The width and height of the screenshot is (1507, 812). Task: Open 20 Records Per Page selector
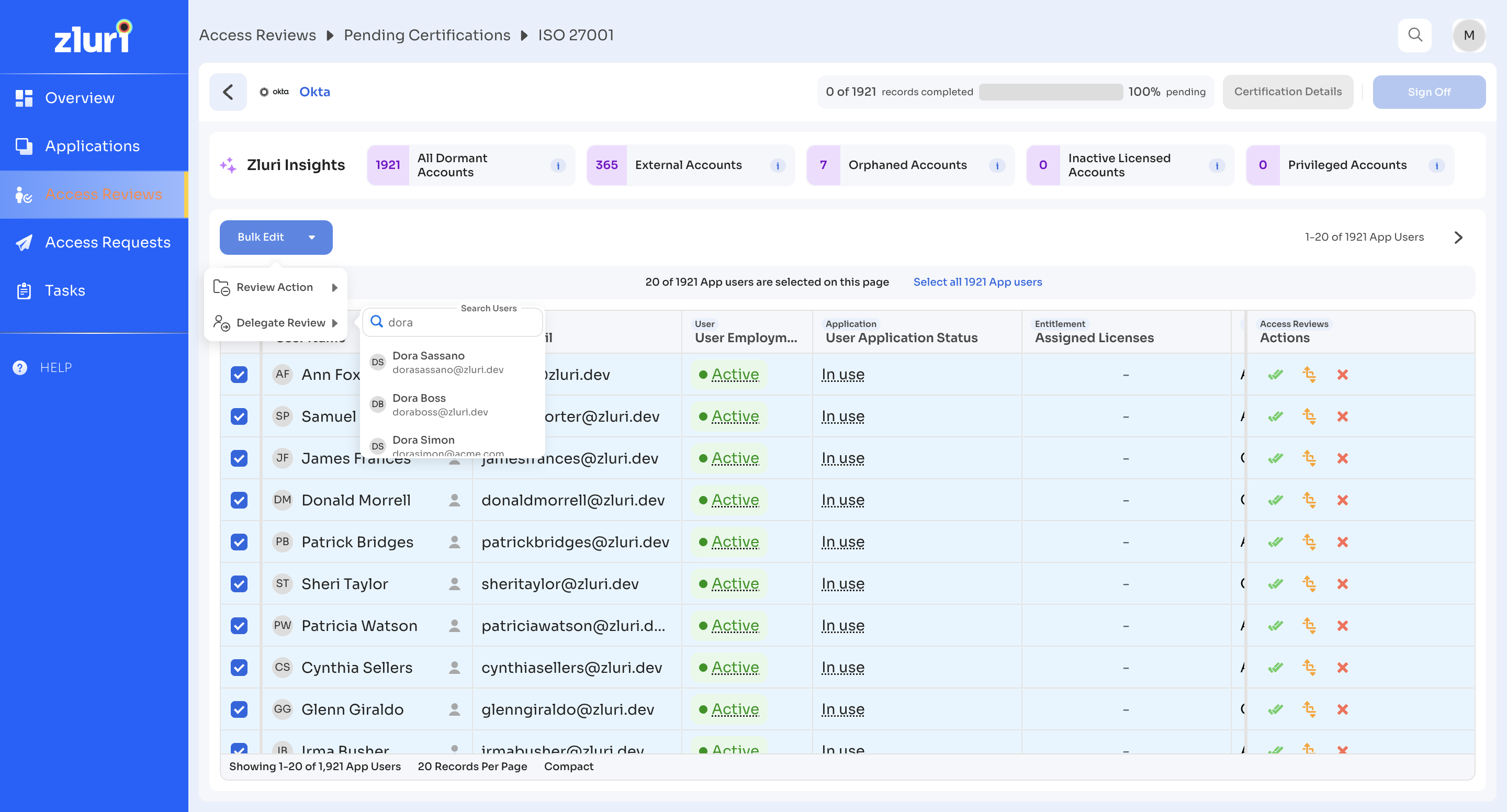pos(472,766)
